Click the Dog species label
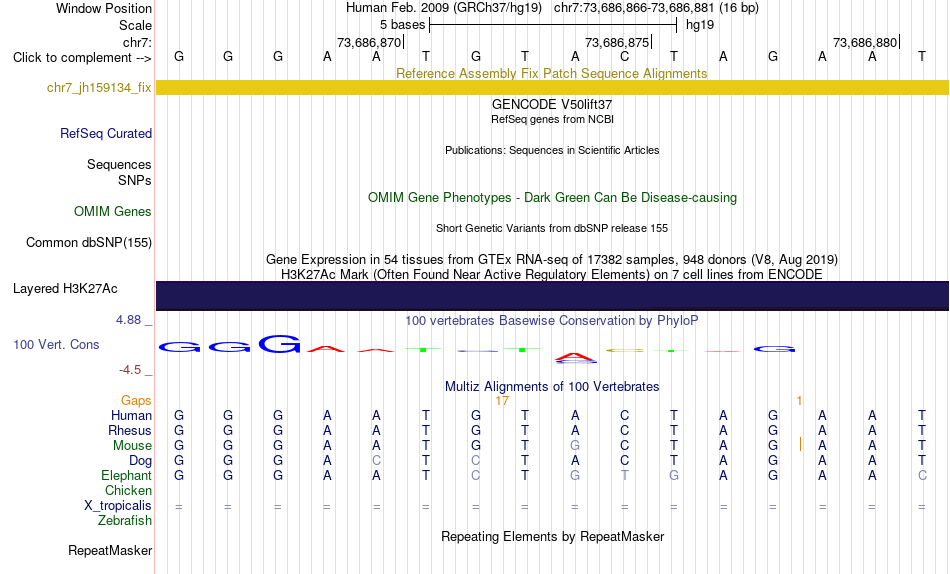Viewport: 950px width, 574px height. click(140, 461)
